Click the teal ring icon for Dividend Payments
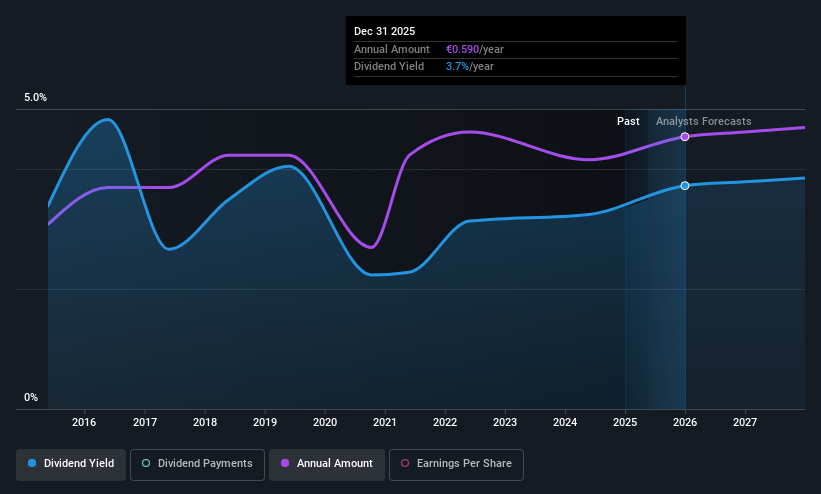Viewport: 821px width, 494px height. point(146,463)
